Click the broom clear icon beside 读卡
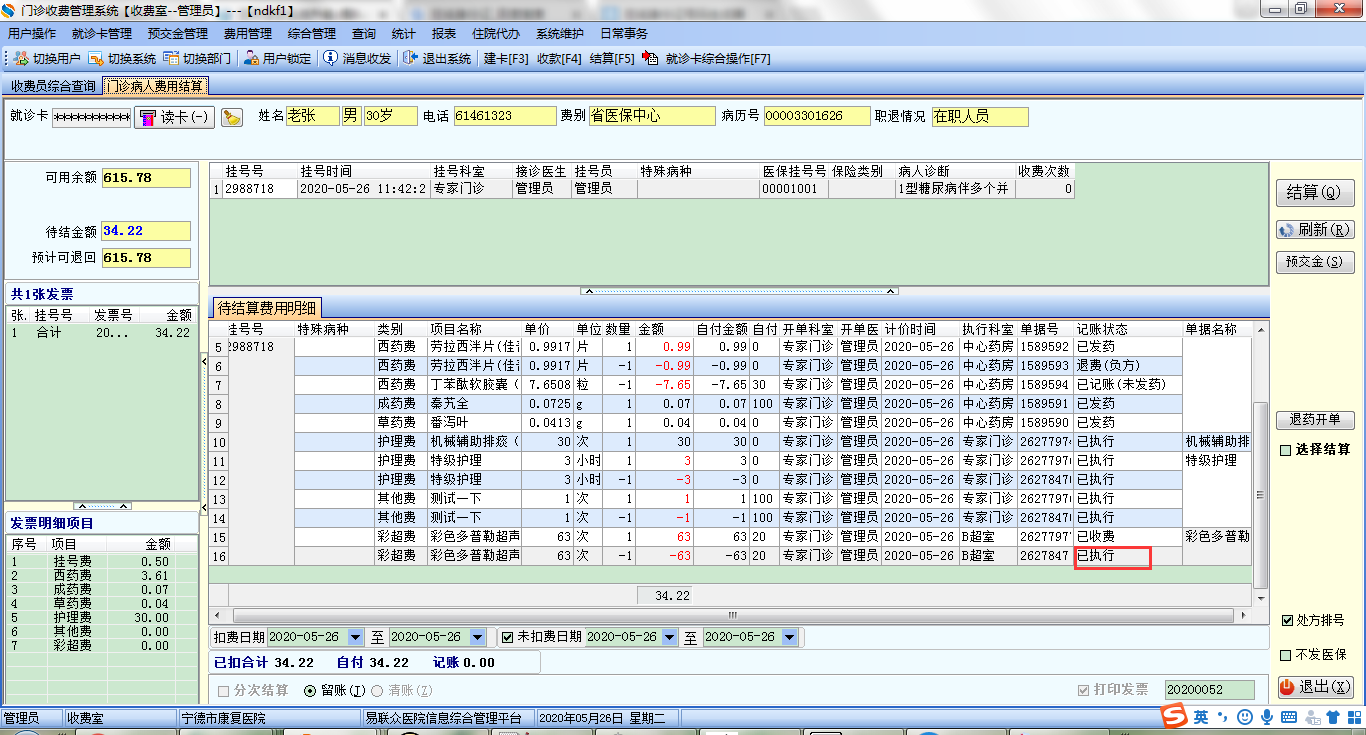This screenshot has width=1366, height=735. click(232, 117)
